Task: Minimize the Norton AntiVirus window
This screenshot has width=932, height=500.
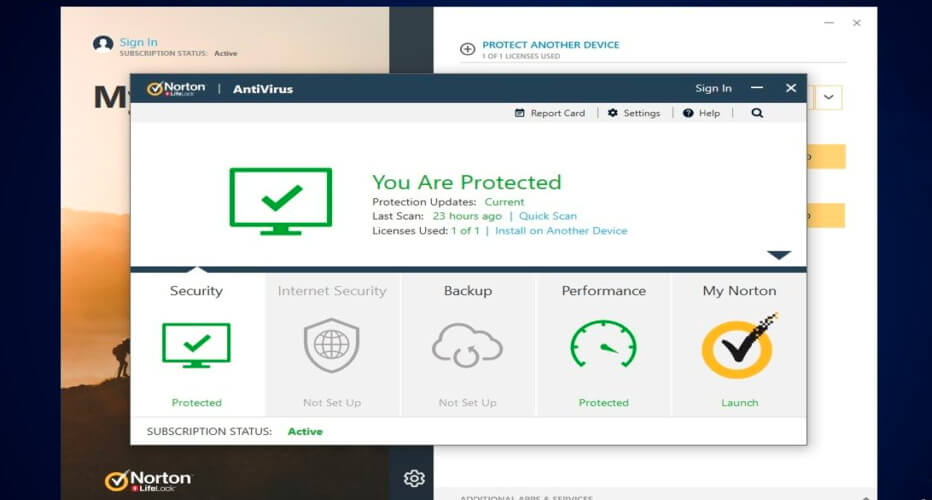Action: (757, 88)
